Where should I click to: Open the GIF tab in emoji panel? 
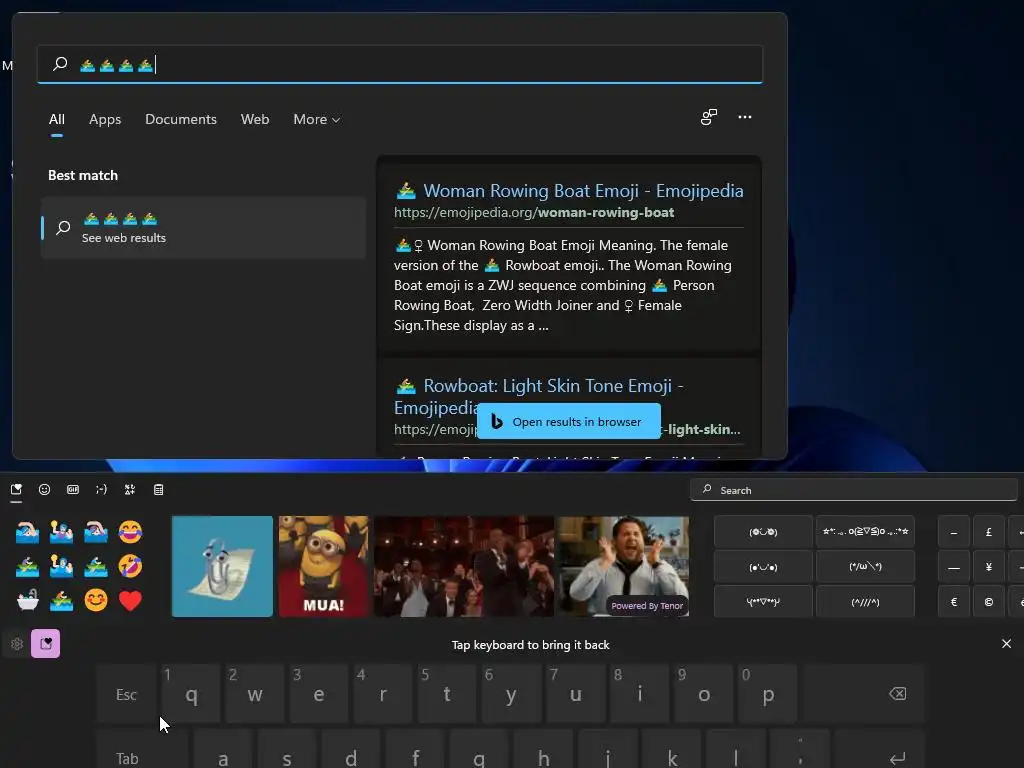click(72, 490)
